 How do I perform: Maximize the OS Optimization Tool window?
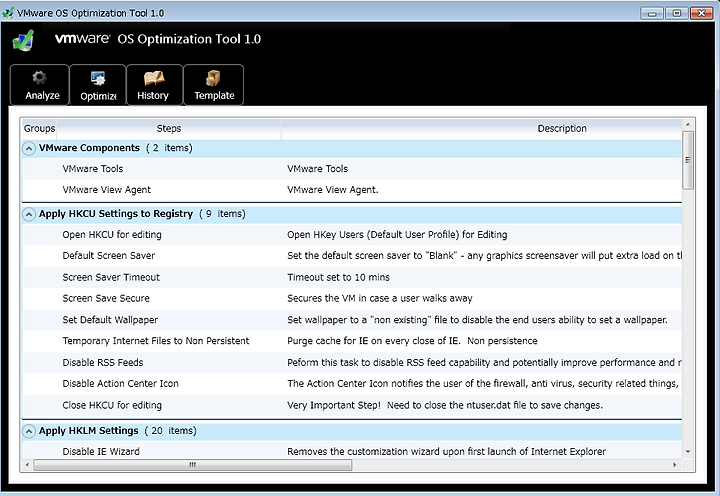point(676,13)
